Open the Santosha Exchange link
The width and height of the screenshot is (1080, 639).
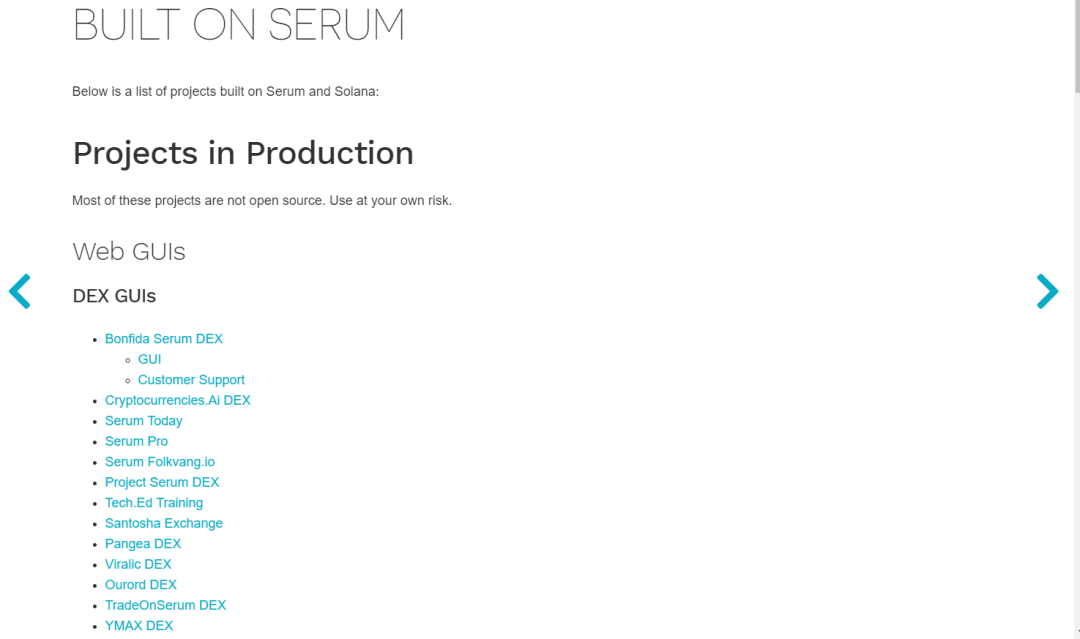[x=164, y=523]
